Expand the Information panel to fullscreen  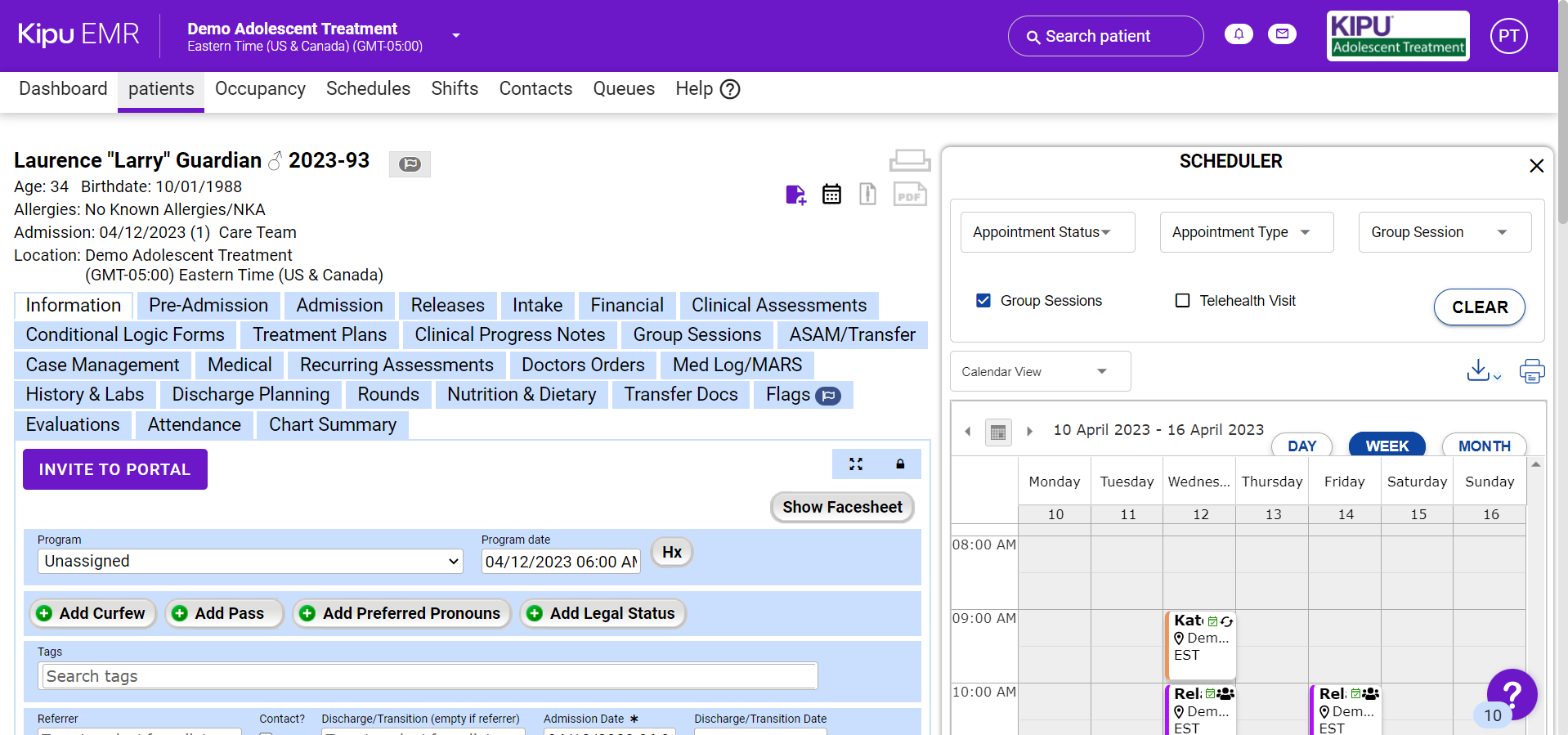point(856,464)
